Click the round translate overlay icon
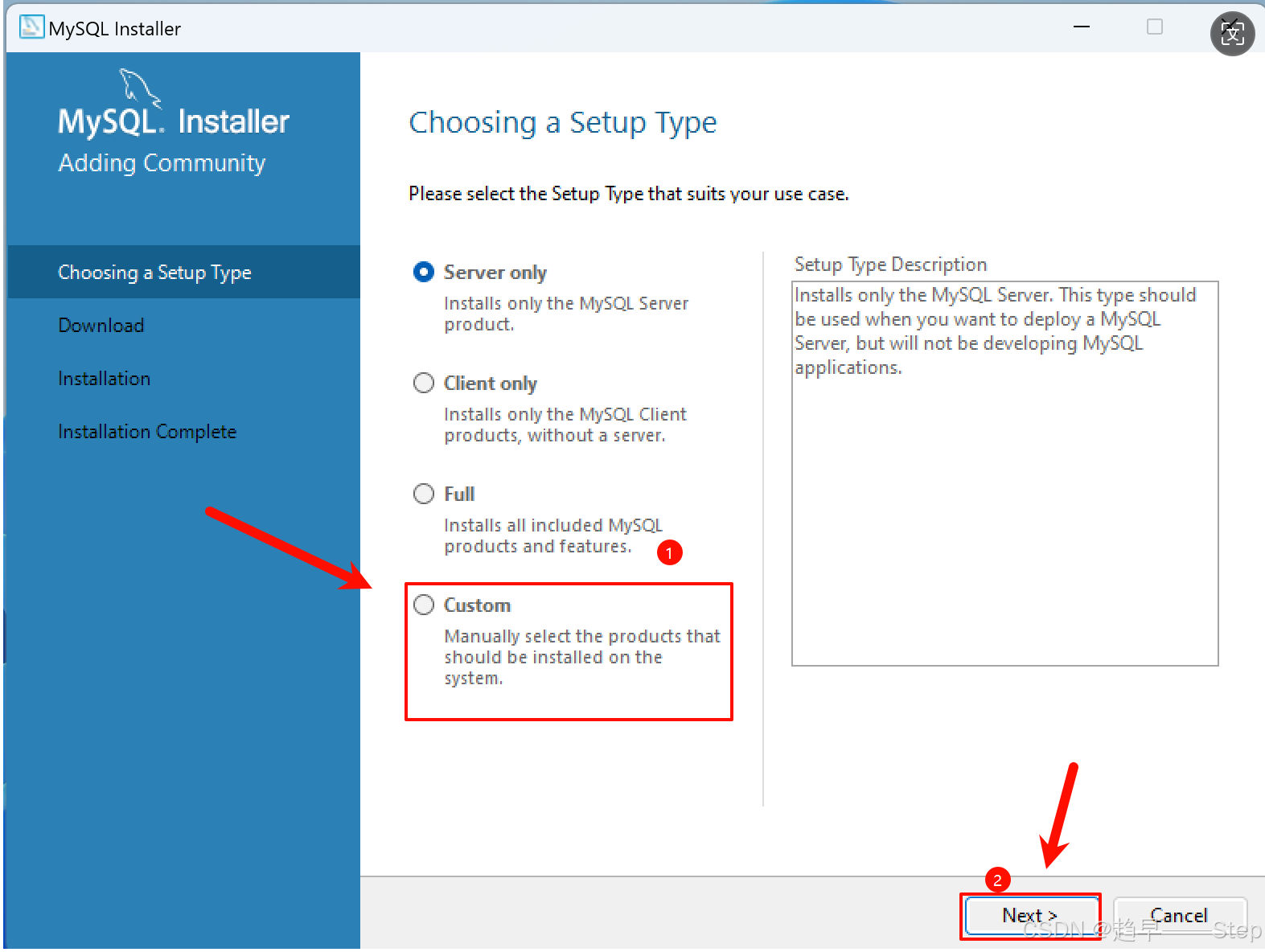 [x=1232, y=33]
